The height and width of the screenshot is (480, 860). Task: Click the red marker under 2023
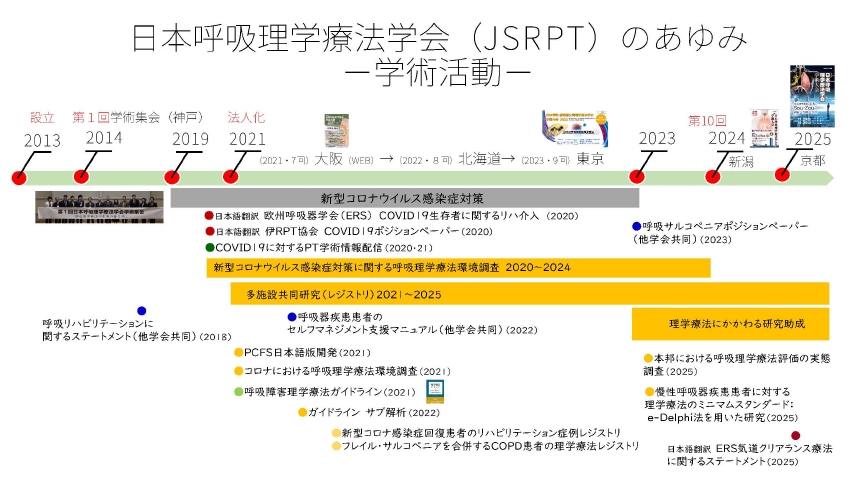[x=635, y=177]
